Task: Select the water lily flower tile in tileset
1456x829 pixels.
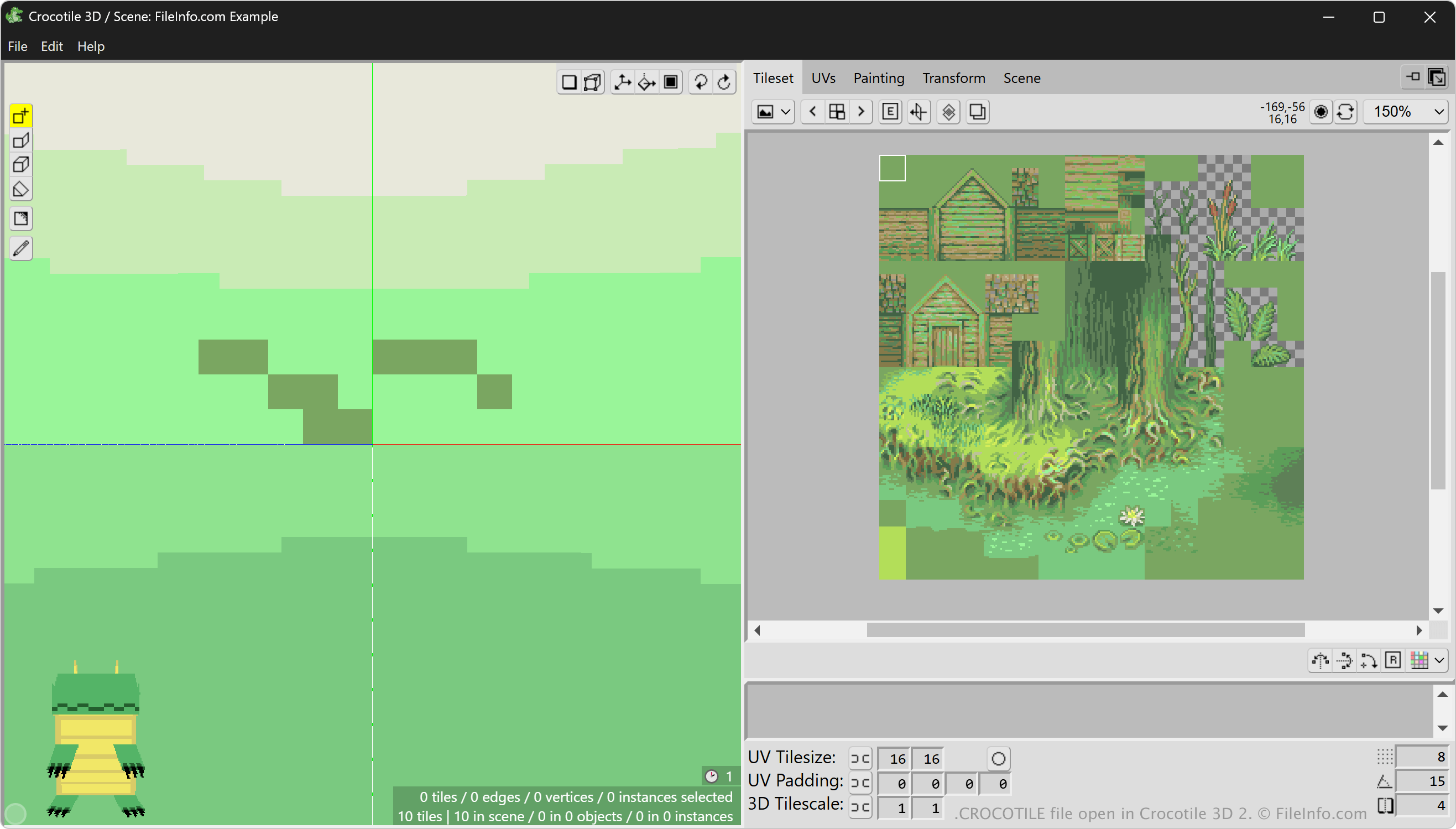Action: (x=1131, y=516)
